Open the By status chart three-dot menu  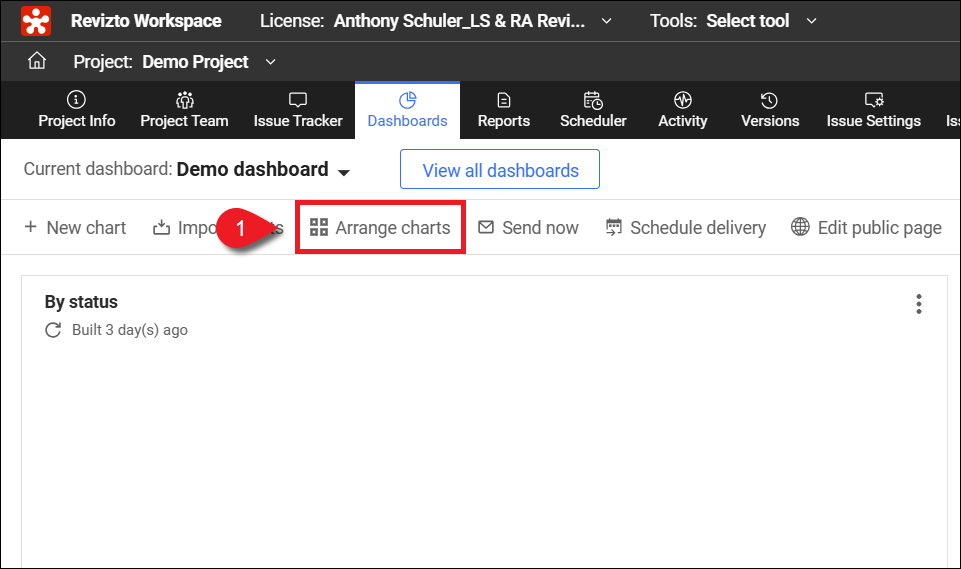918,305
